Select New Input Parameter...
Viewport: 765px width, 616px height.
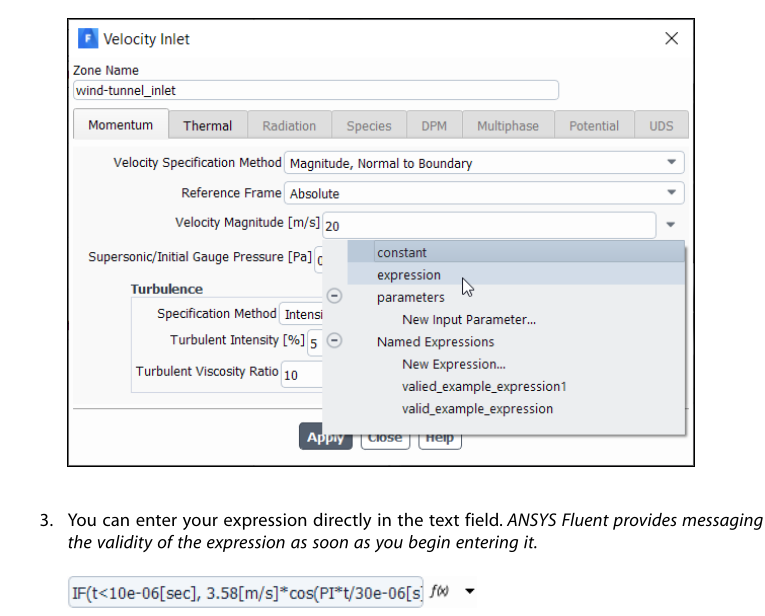[468, 319]
